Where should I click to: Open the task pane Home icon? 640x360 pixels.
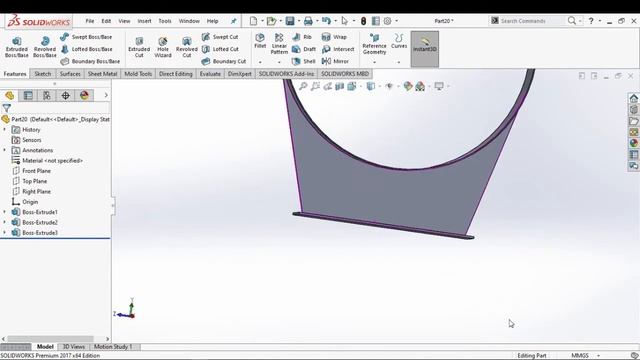click(x=633, y=98)
